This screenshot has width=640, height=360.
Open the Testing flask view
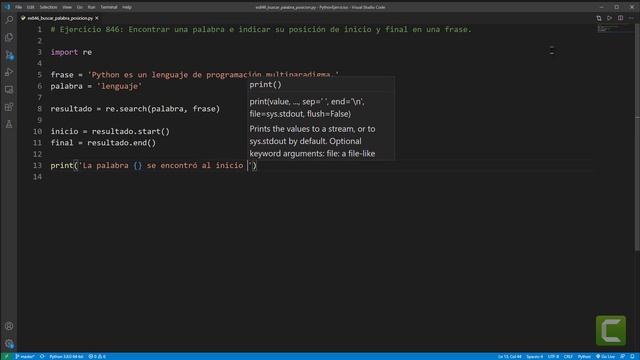point(9,124)
